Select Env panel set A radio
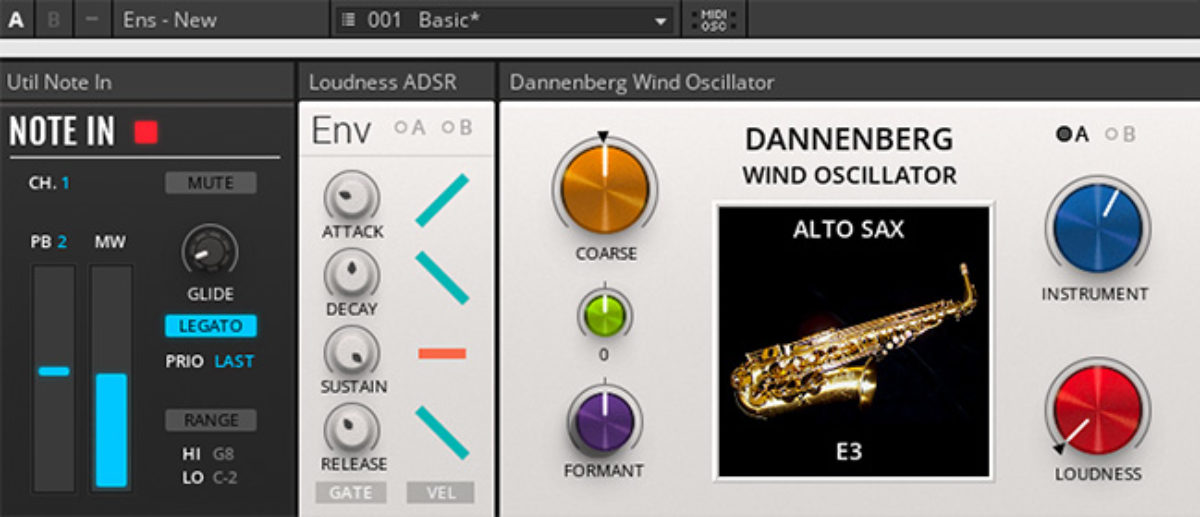 (401, 128)
